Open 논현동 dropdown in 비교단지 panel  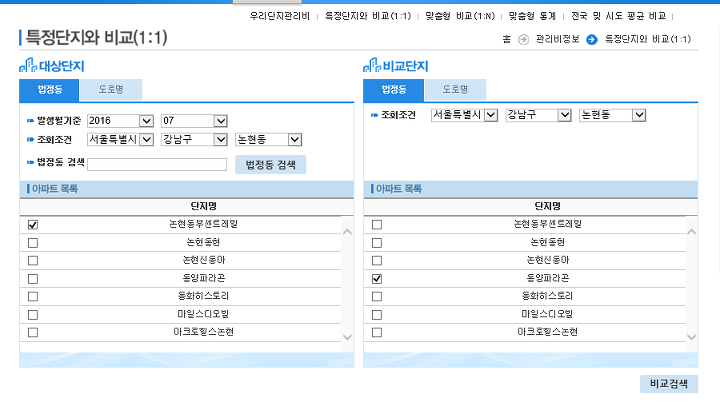(x=613, y=115)
